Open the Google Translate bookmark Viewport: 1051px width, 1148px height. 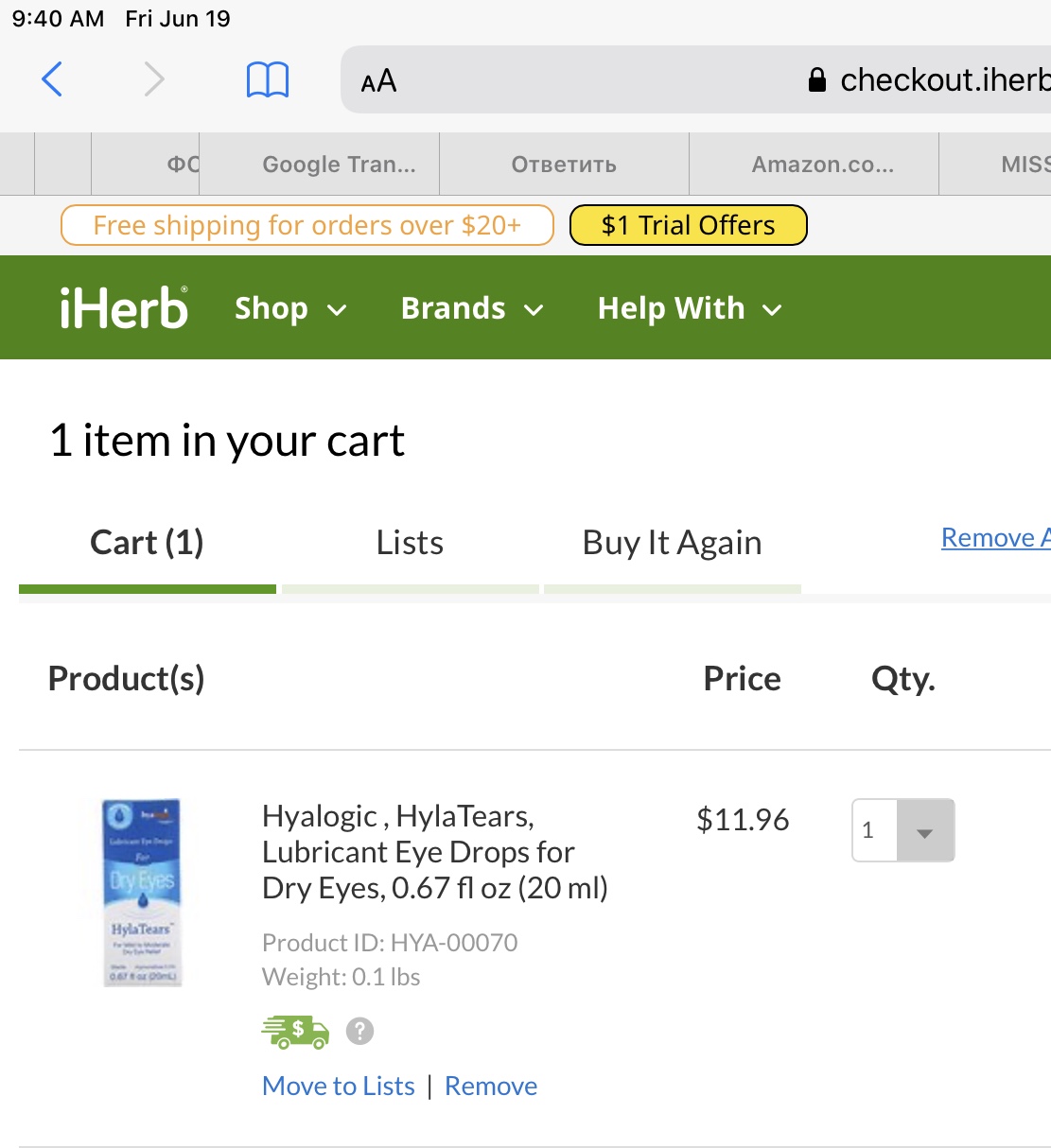(339, 165)
